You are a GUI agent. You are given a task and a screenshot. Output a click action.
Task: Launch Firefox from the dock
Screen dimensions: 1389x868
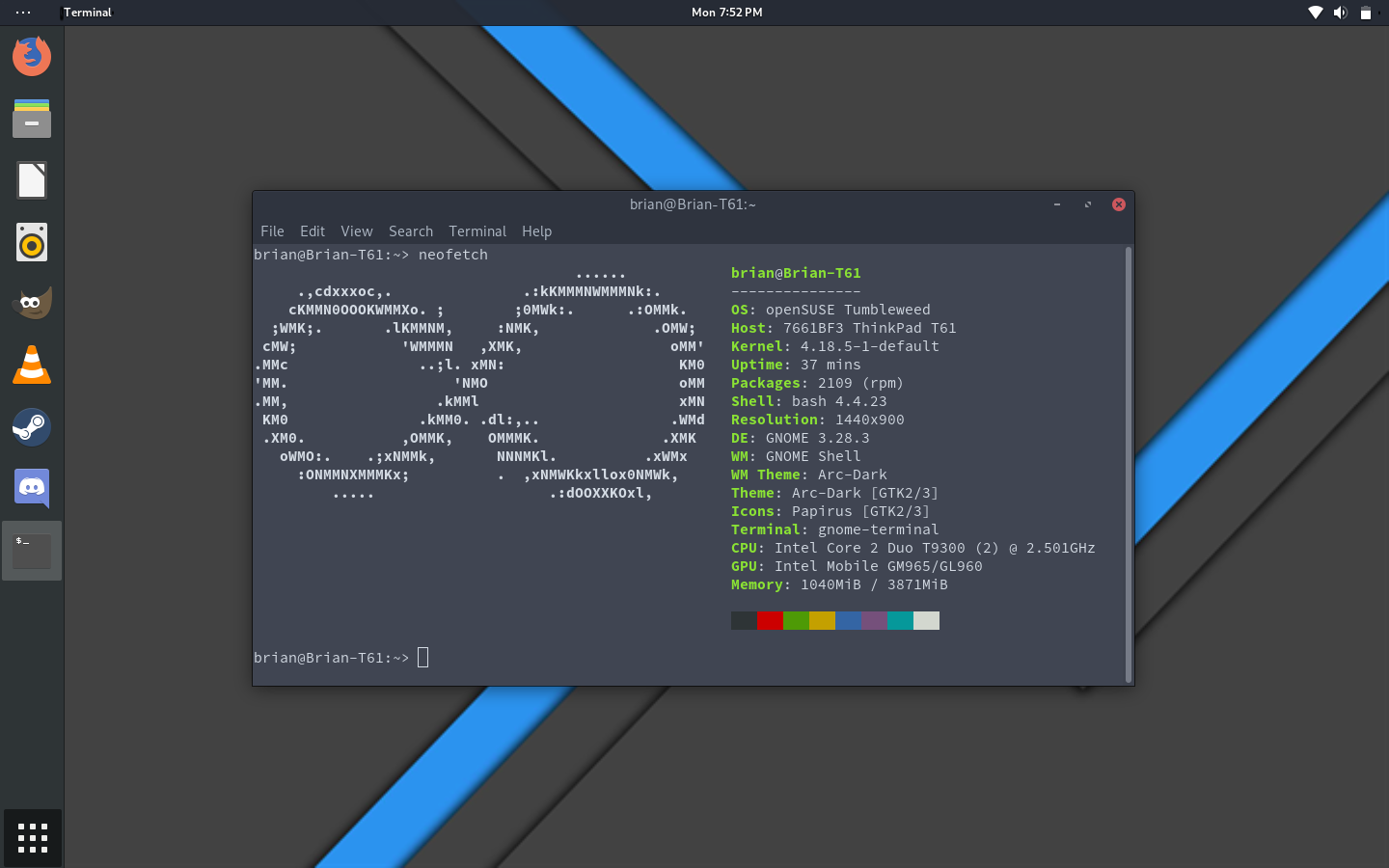[32, 56]
